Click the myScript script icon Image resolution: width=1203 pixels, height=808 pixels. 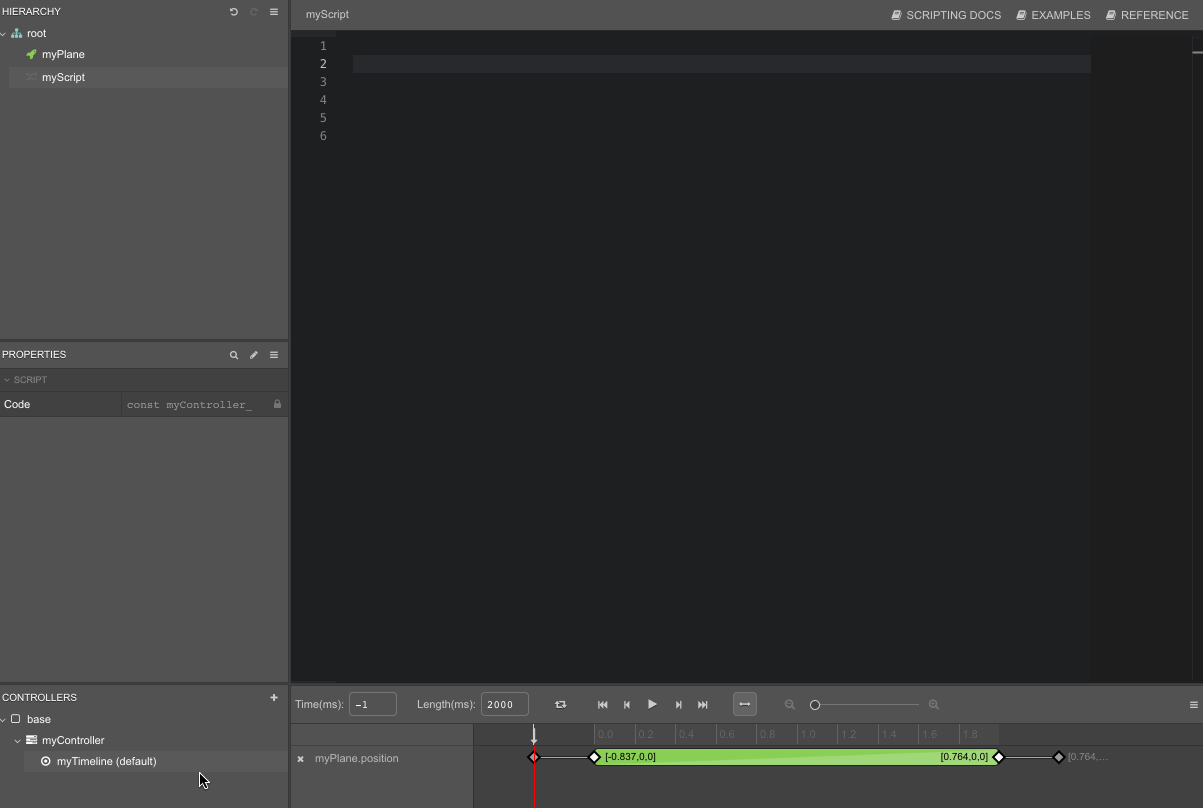(31, 77)
